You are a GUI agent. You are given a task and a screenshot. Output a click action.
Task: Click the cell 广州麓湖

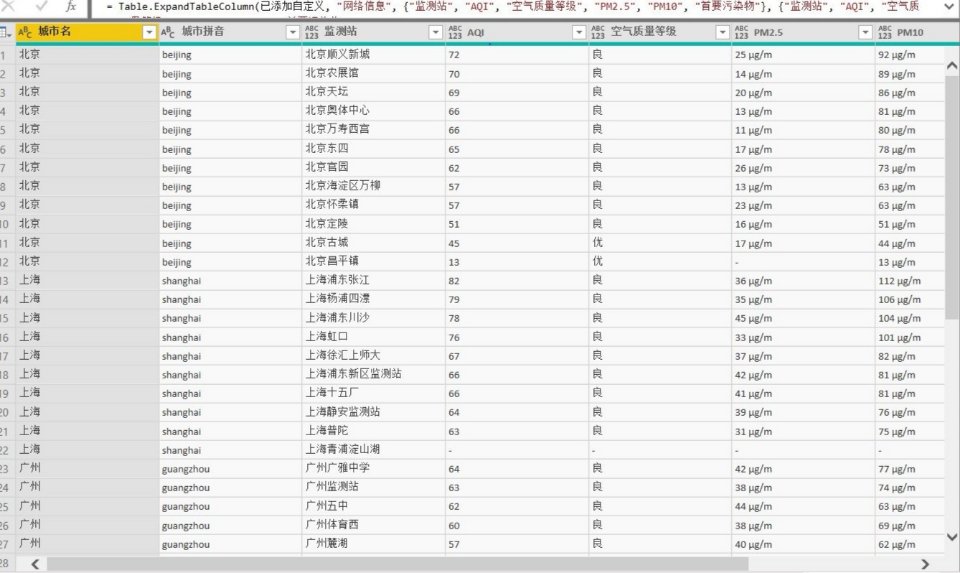tap(373, 544)
